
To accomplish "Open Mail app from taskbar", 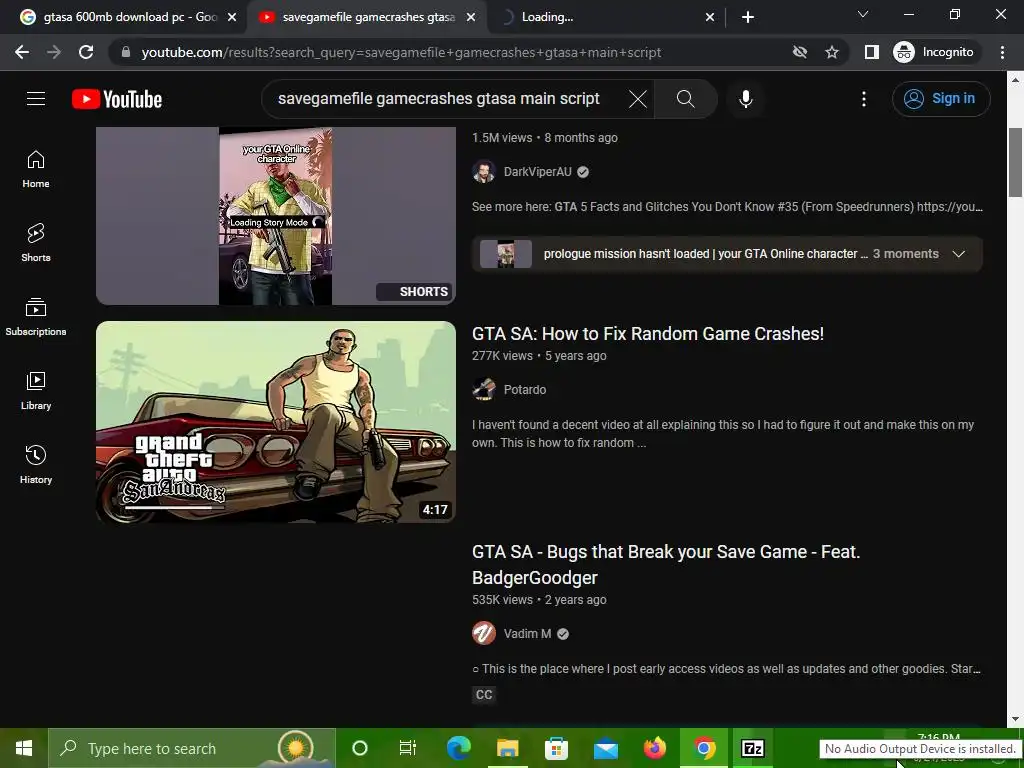I will coord(605,748).
